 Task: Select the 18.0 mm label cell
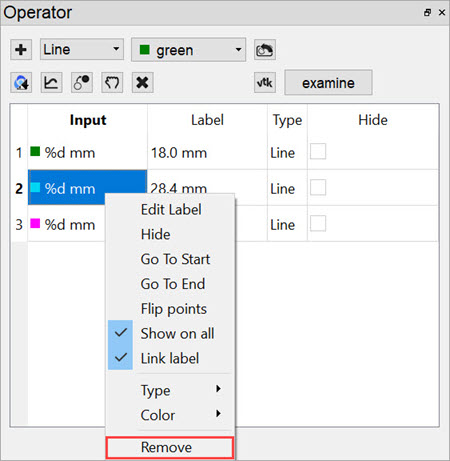pos(207,153)
